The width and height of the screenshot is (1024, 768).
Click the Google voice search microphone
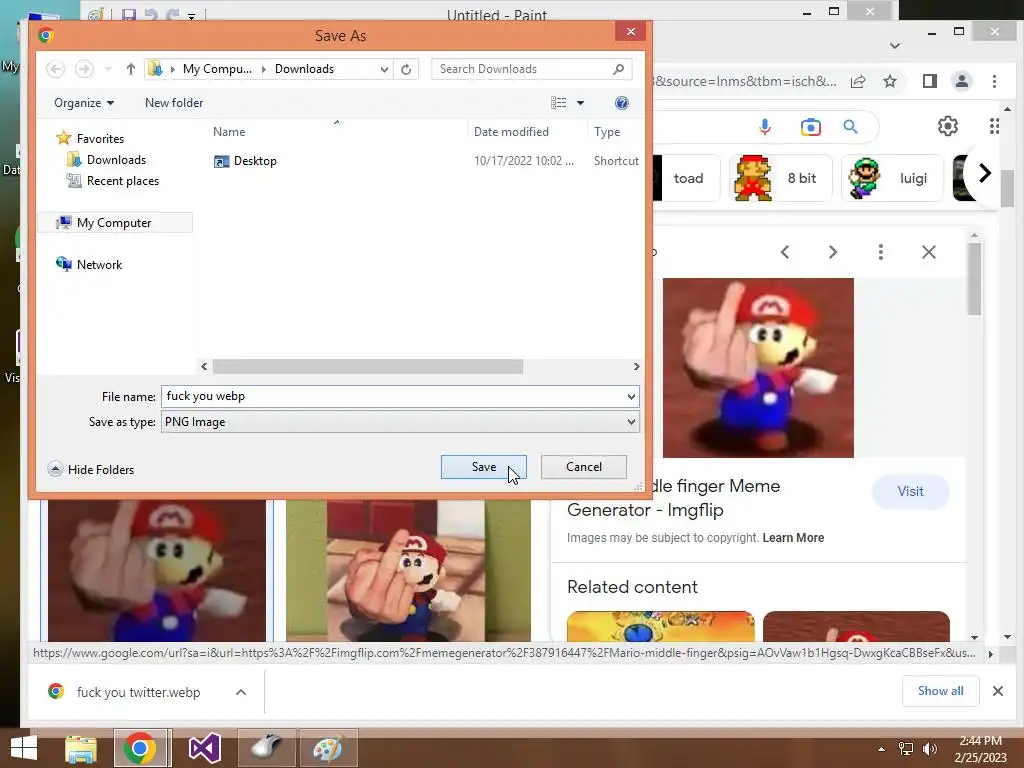point(765,127)
